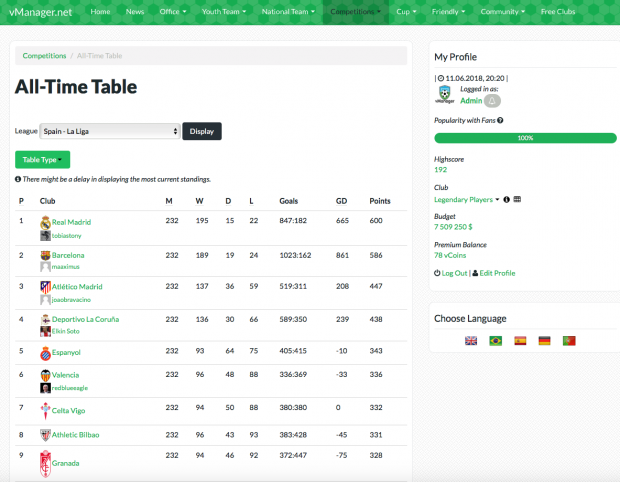Image resolution: width=620 pixels, height=482 pixels.
Task: Open the Community navbar menu
Action: 503,12
